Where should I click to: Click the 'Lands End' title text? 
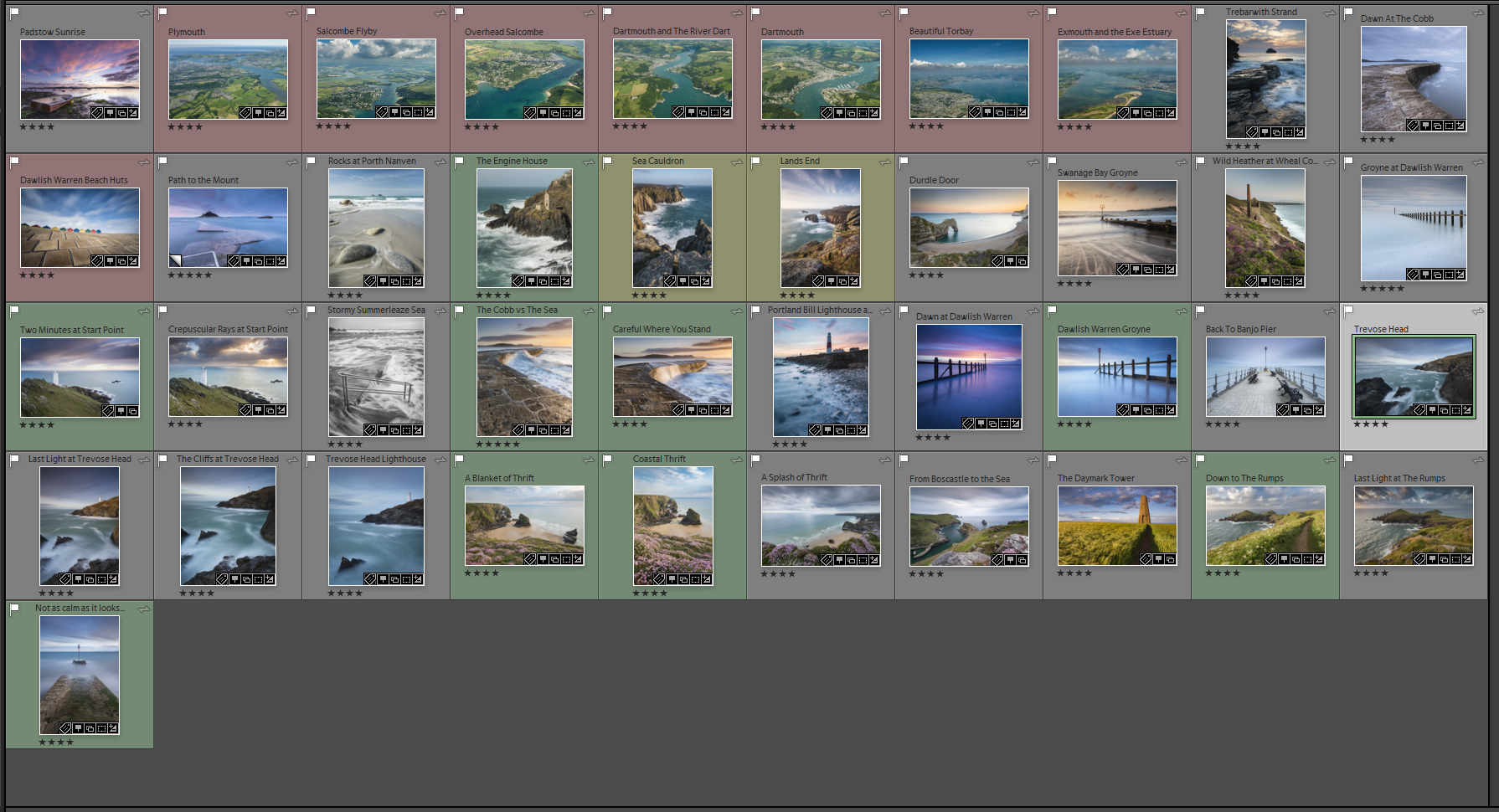coord(800,161)
